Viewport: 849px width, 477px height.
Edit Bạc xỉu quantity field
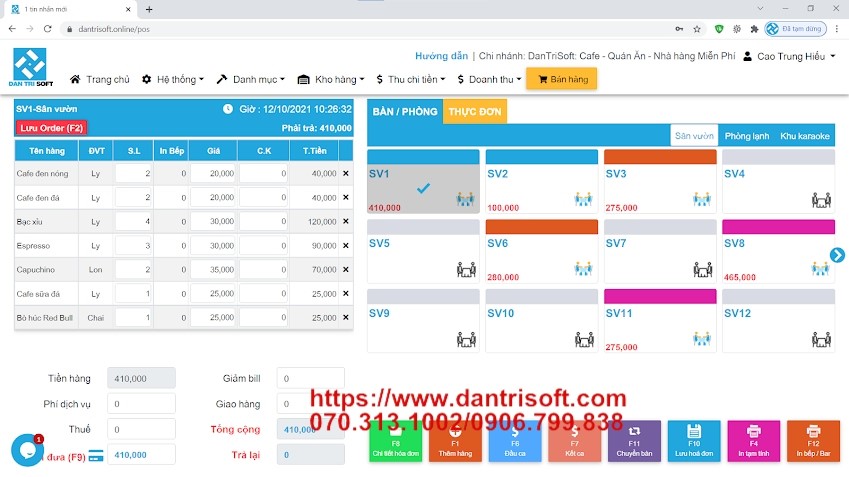pos(133,221)
